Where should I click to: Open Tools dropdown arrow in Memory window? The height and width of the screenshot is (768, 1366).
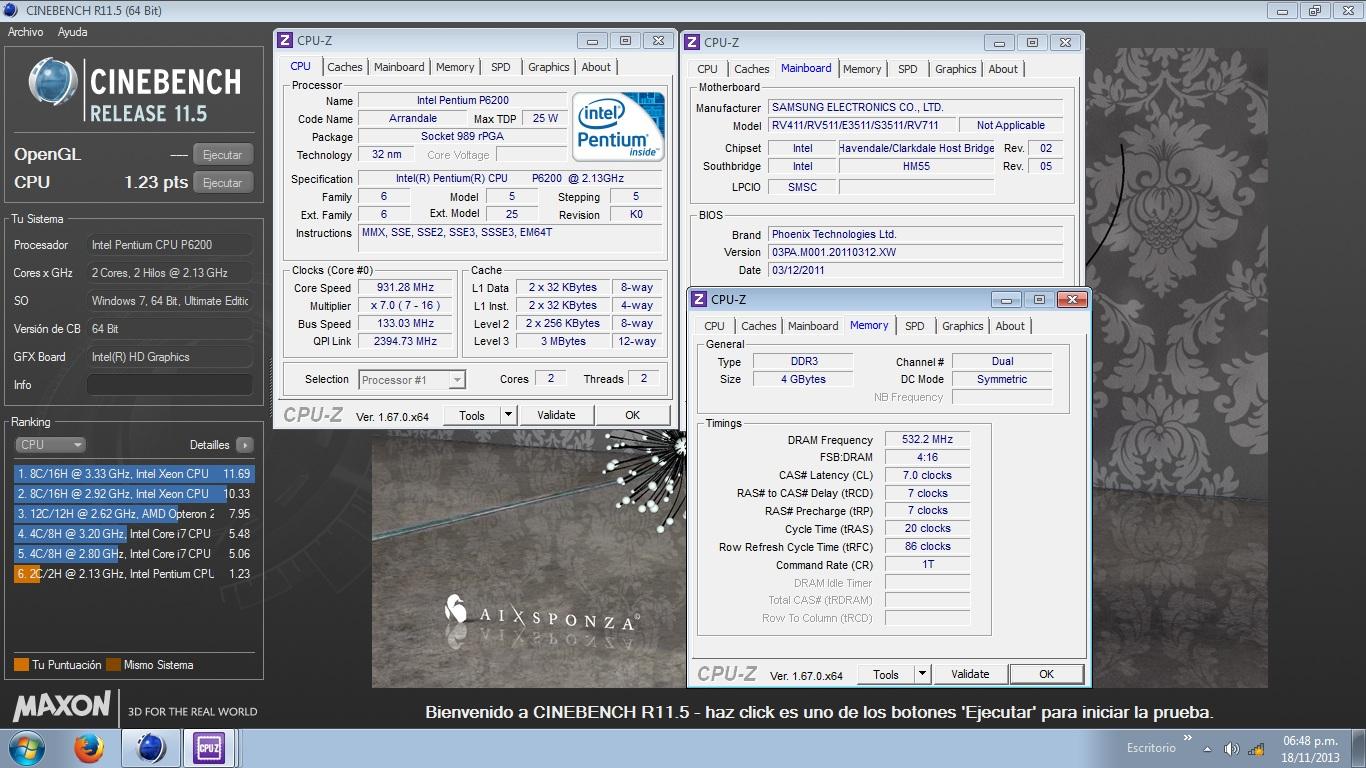tap(922, 674)
